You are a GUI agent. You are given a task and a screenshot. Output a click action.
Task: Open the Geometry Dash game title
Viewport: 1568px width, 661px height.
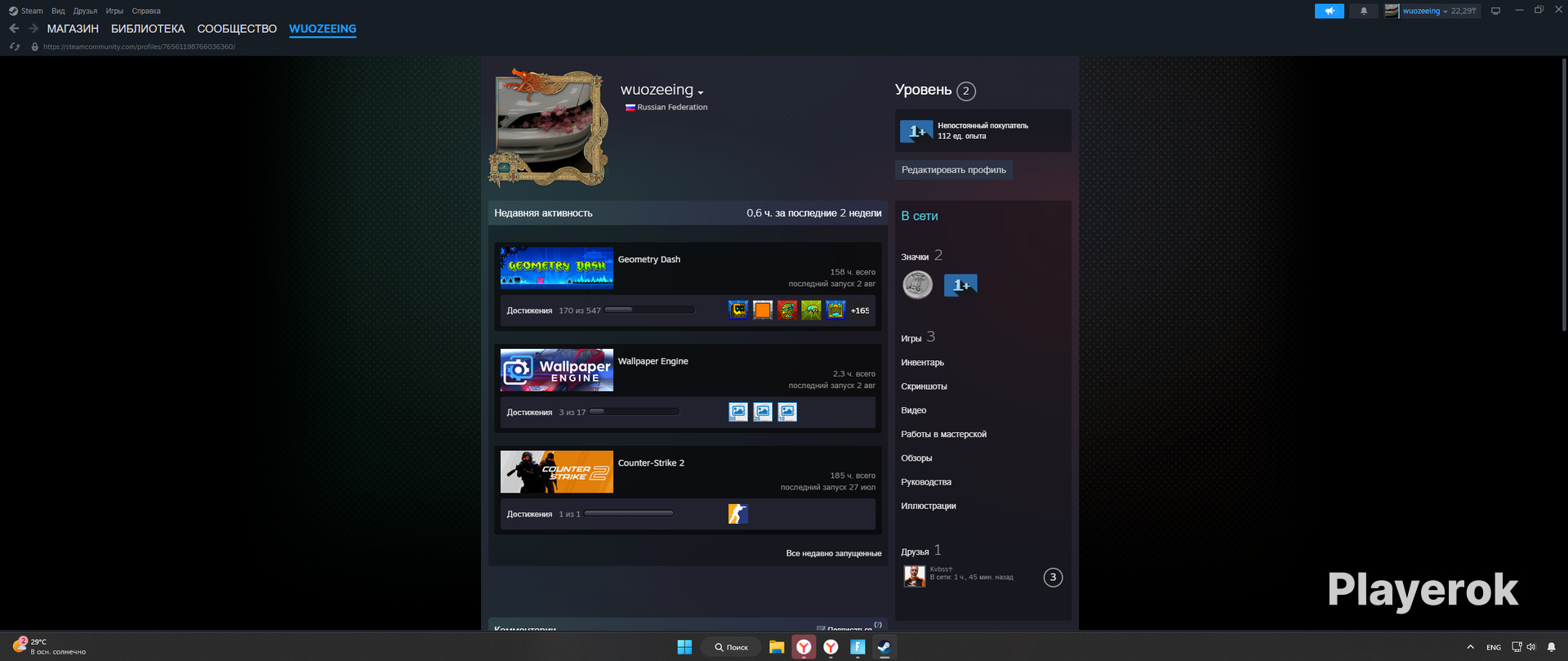click(649, 259)
